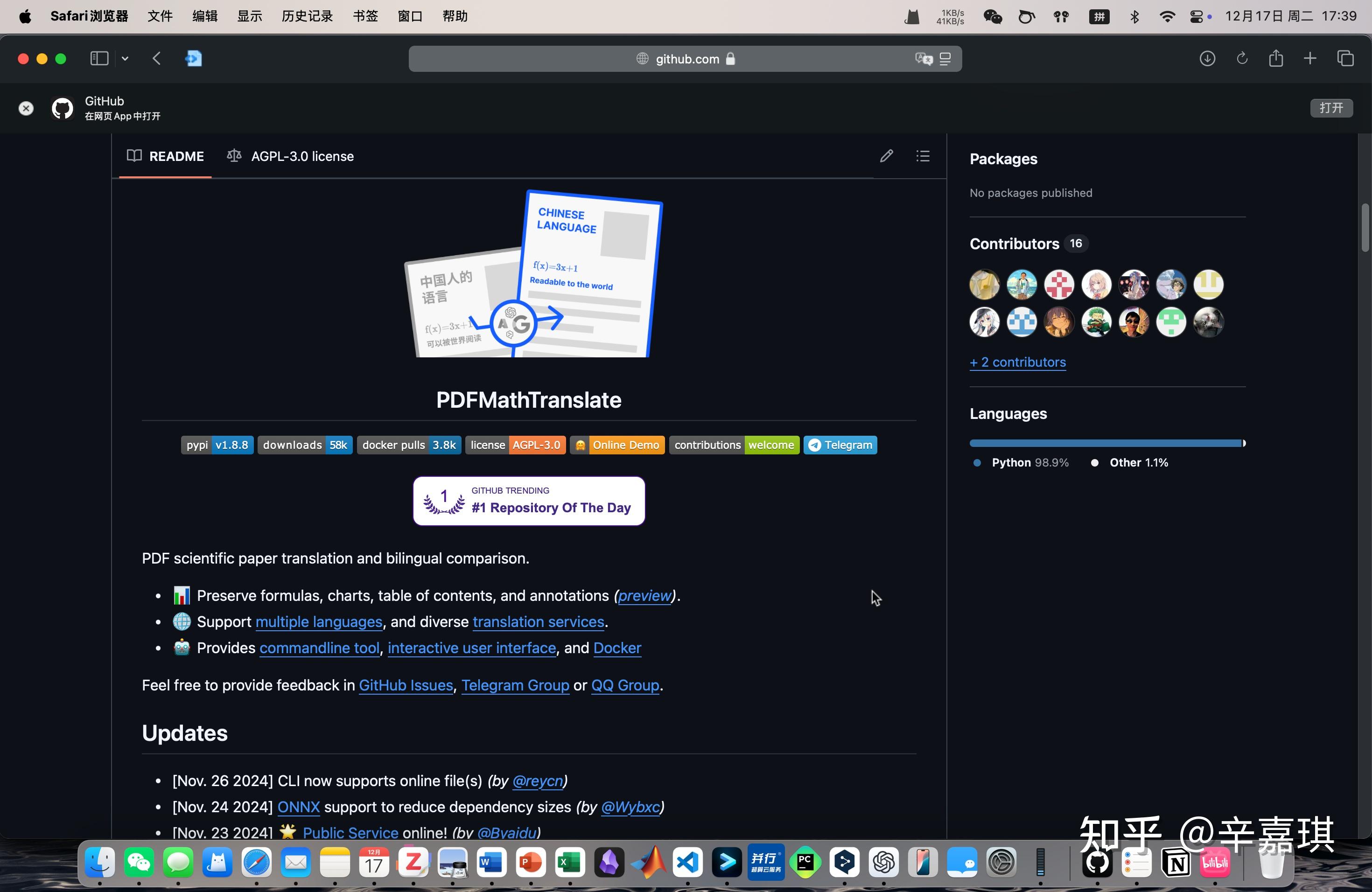Open the Reader view icon

(x=945, y=59)
